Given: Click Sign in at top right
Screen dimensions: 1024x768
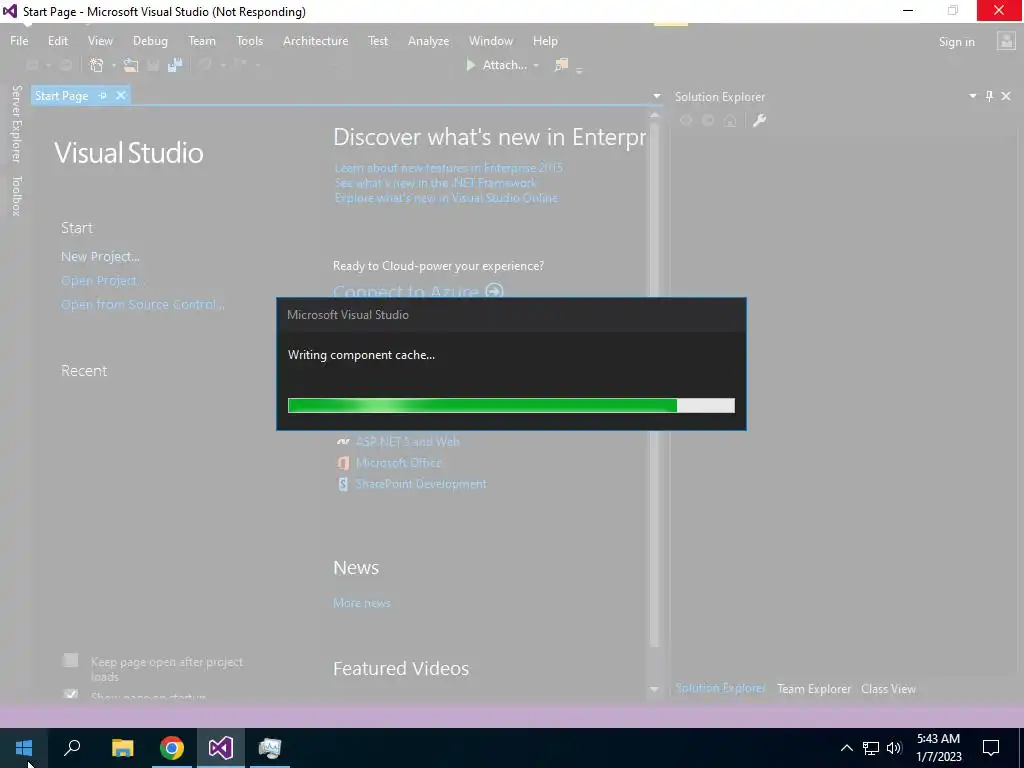Looking at the screenshot, I should 957,42.
